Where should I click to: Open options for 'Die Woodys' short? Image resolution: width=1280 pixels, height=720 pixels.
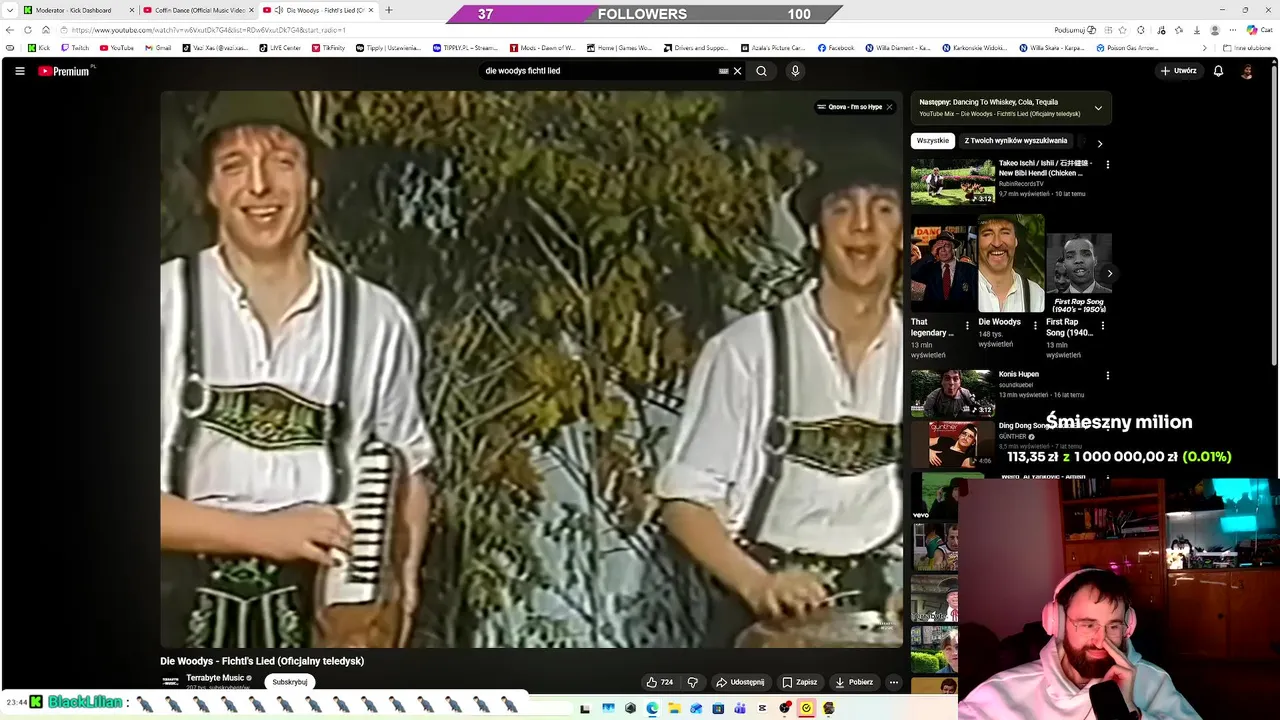click(1035, 326)
